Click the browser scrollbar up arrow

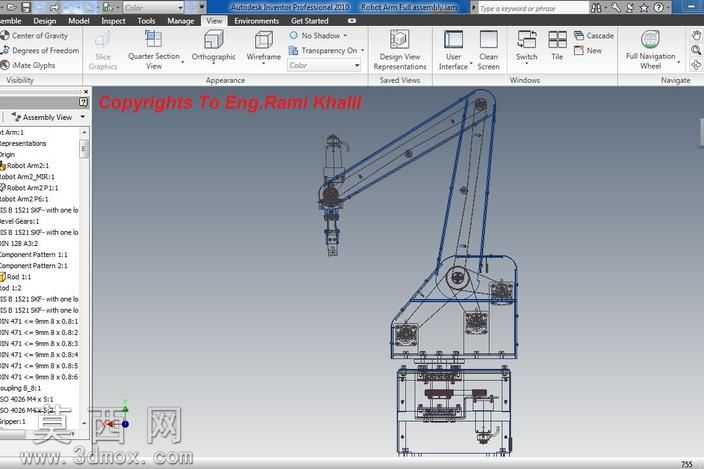84,132
